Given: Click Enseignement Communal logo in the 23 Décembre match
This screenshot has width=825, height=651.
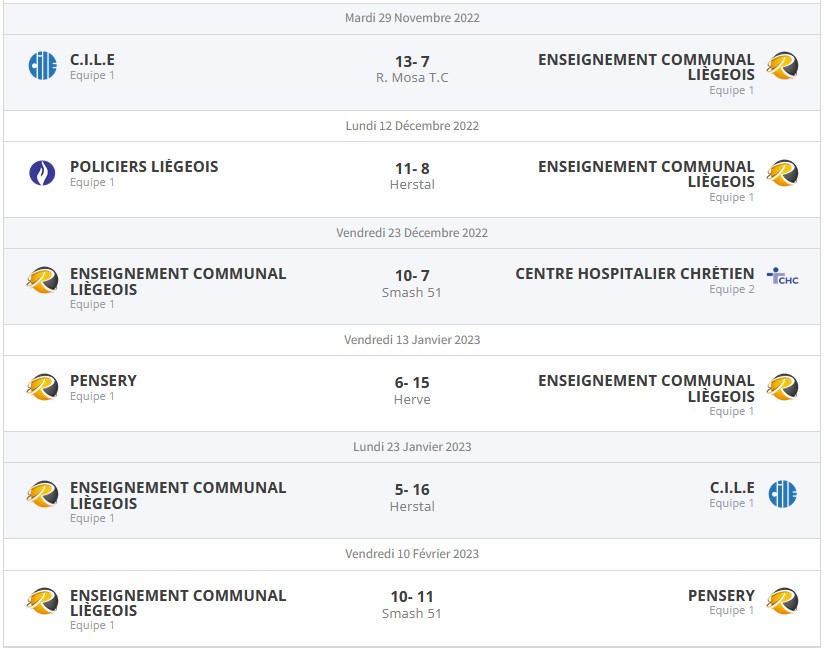Looking at the screenshot, I should pos(43,280).
